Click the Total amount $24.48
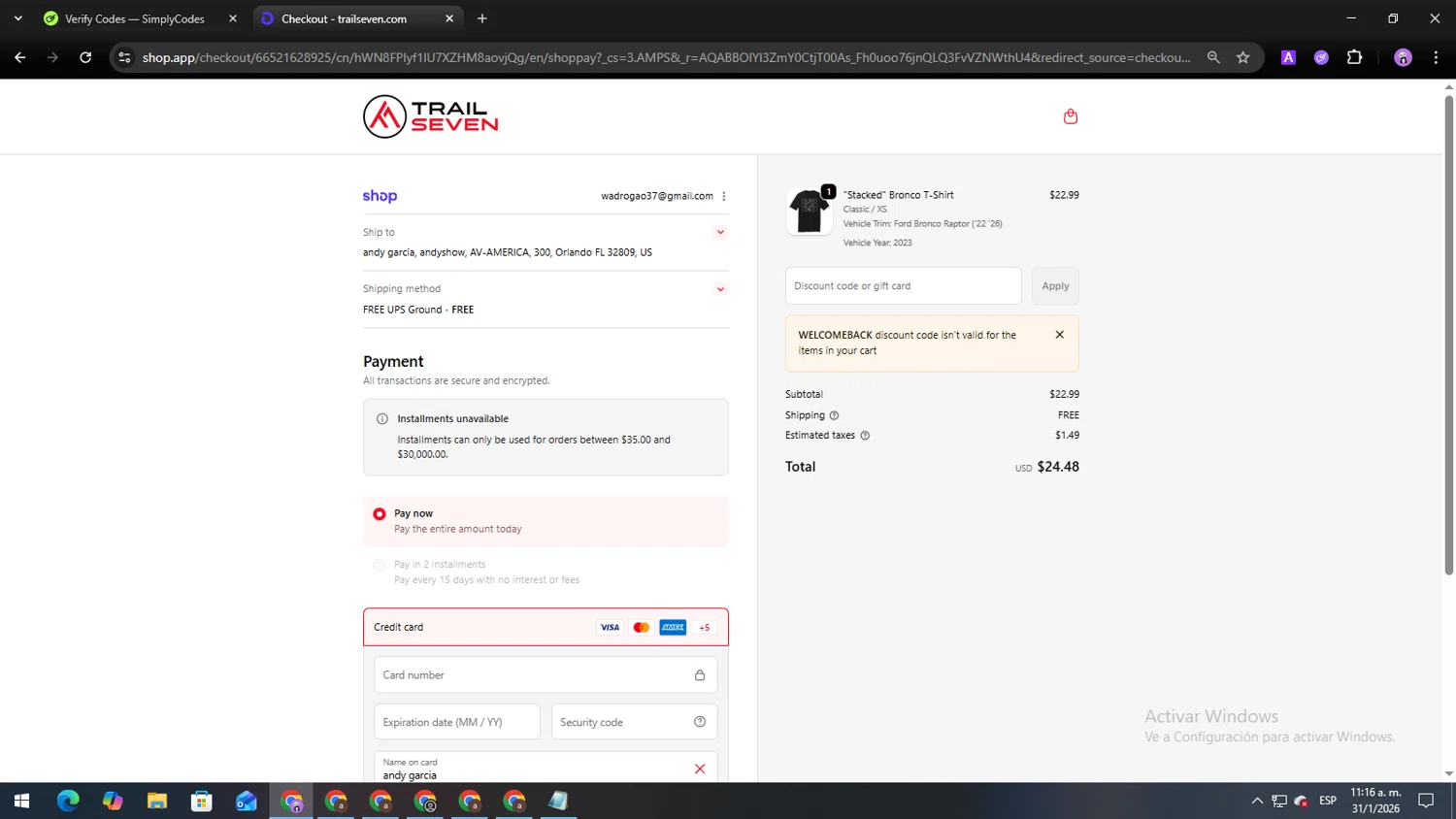The width and height of the screenshot is (1456, 819). (x=1058, y=467)
